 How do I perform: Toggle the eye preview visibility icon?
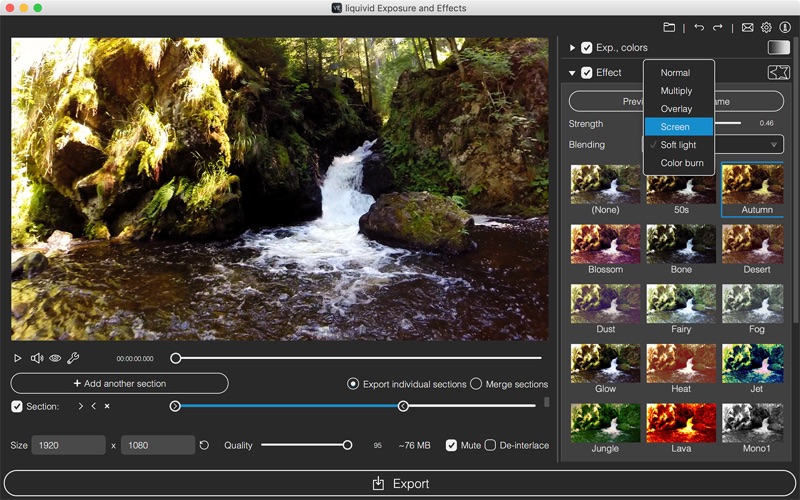tap(55, 358)
